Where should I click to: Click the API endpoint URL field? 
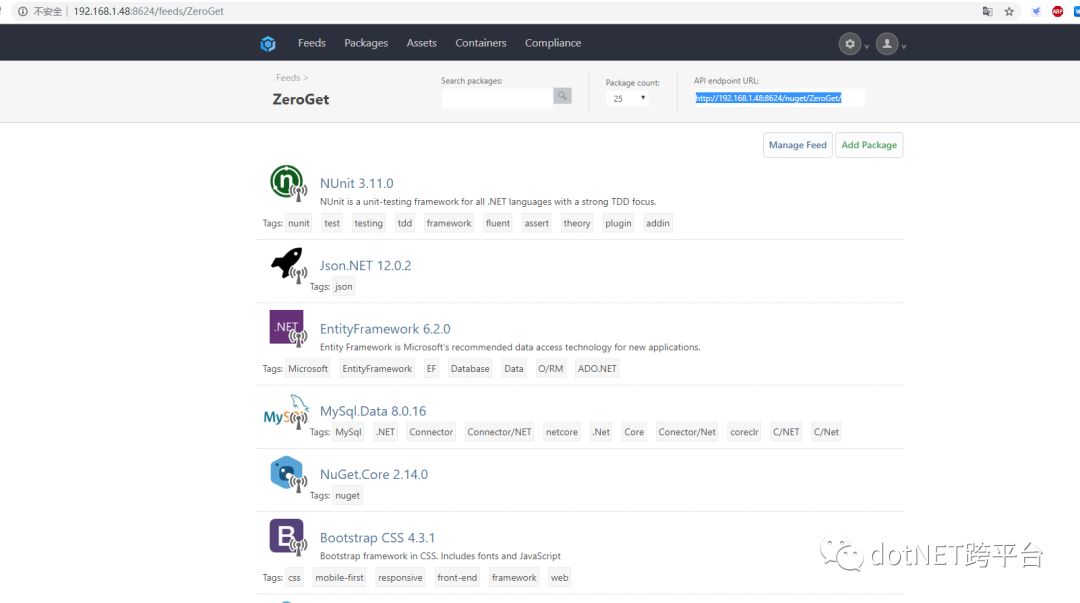[779, 98]
